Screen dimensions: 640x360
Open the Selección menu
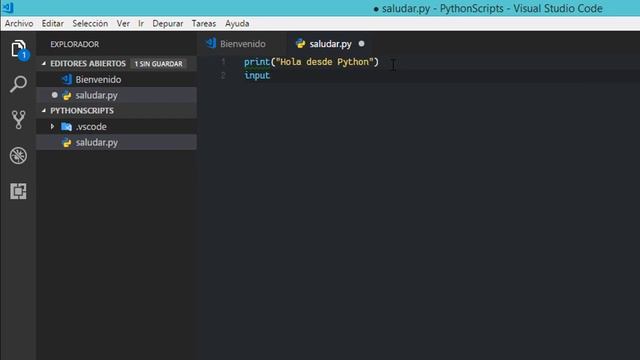[90, 24]
